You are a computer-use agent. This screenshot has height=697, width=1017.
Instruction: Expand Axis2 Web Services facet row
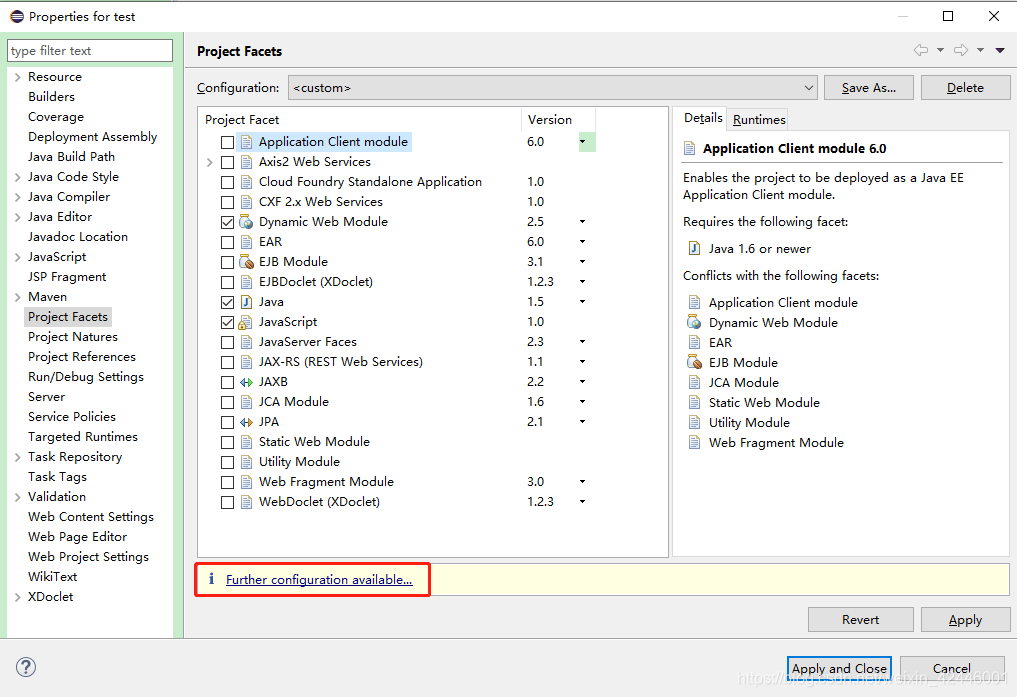[x=209, y=162]
